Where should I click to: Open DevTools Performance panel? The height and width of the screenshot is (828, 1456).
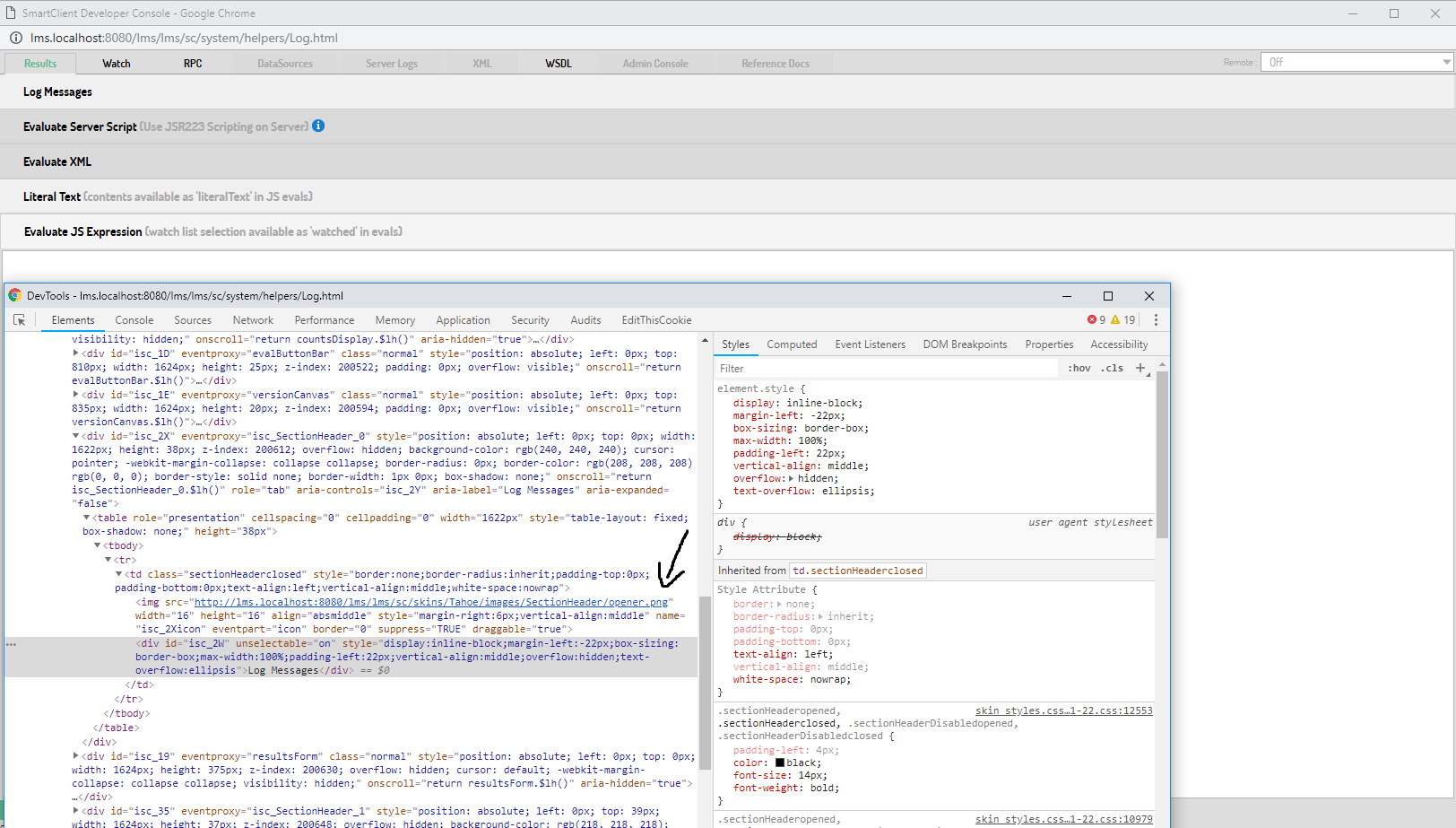coord(325,320)
